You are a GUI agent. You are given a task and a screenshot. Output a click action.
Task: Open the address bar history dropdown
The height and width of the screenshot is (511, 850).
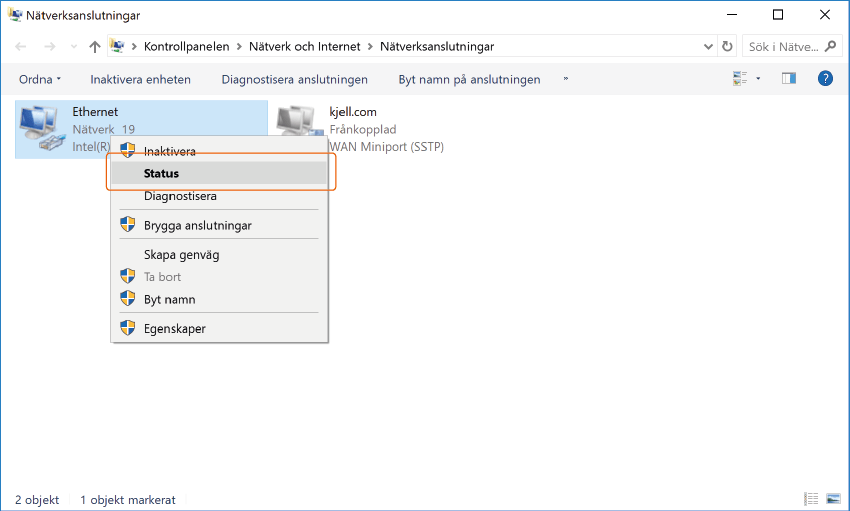pyautogui.click(x=708, y=47)
